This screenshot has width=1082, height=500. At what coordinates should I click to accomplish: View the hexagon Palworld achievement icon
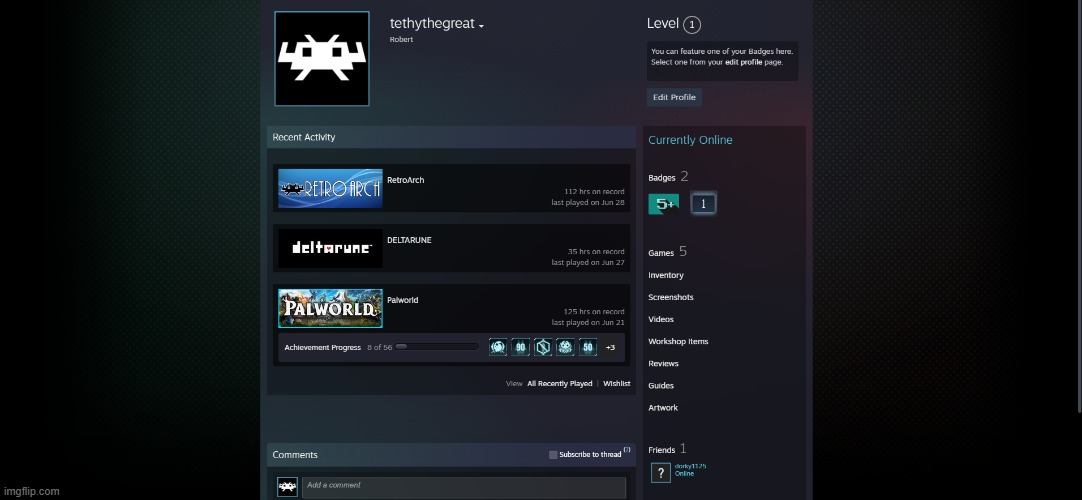click(x=543, y=347)
